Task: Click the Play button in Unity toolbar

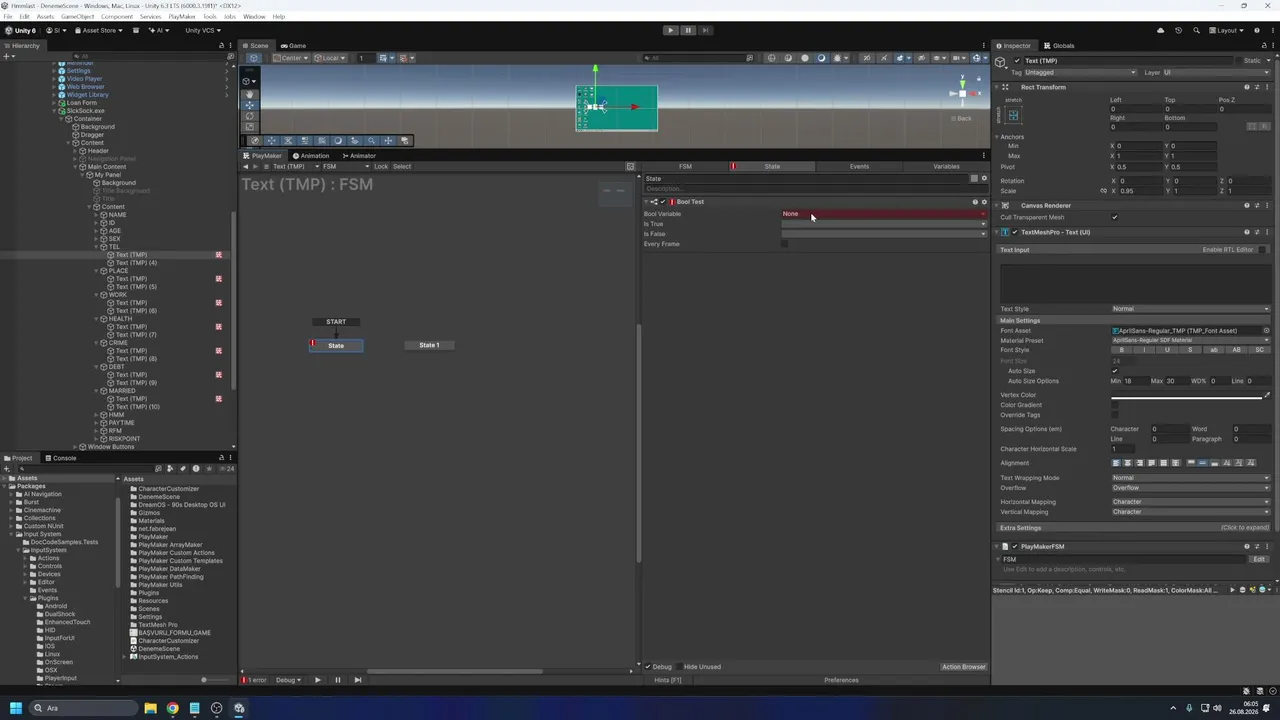Action: click(670, 30)
